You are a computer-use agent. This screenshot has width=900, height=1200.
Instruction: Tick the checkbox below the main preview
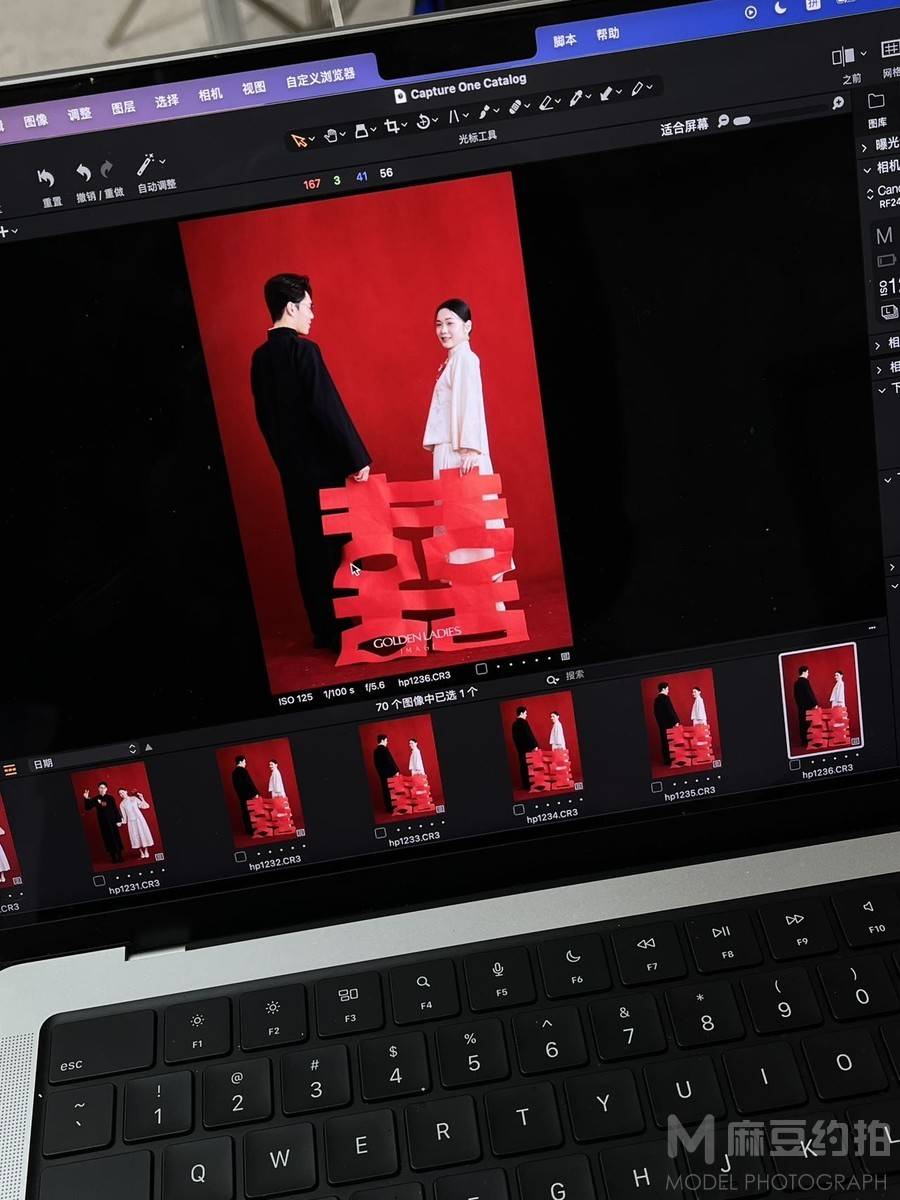[x=481, y=668]
